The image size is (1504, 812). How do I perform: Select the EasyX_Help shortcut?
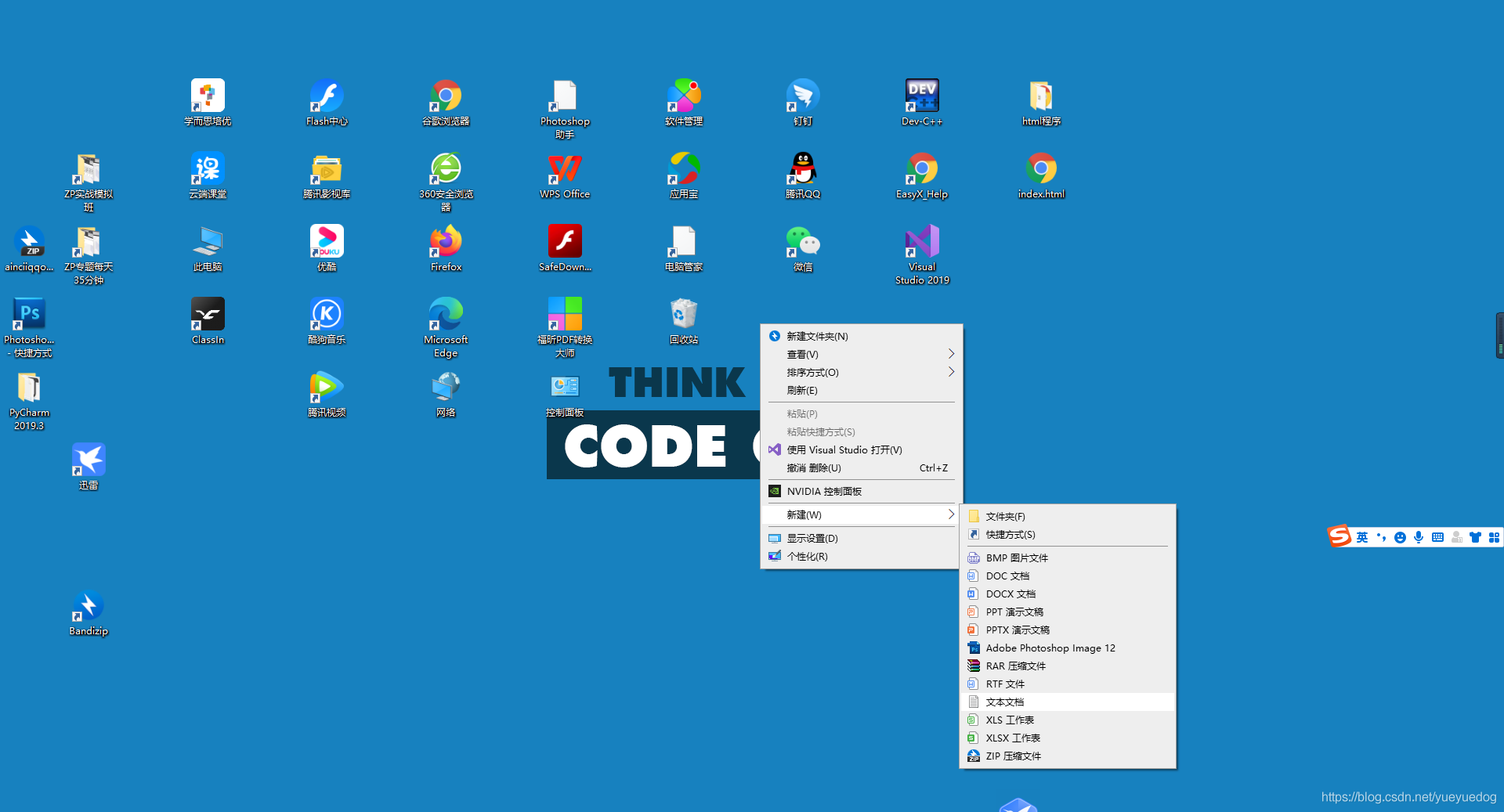pyautogui.click(x=922, y=175)
